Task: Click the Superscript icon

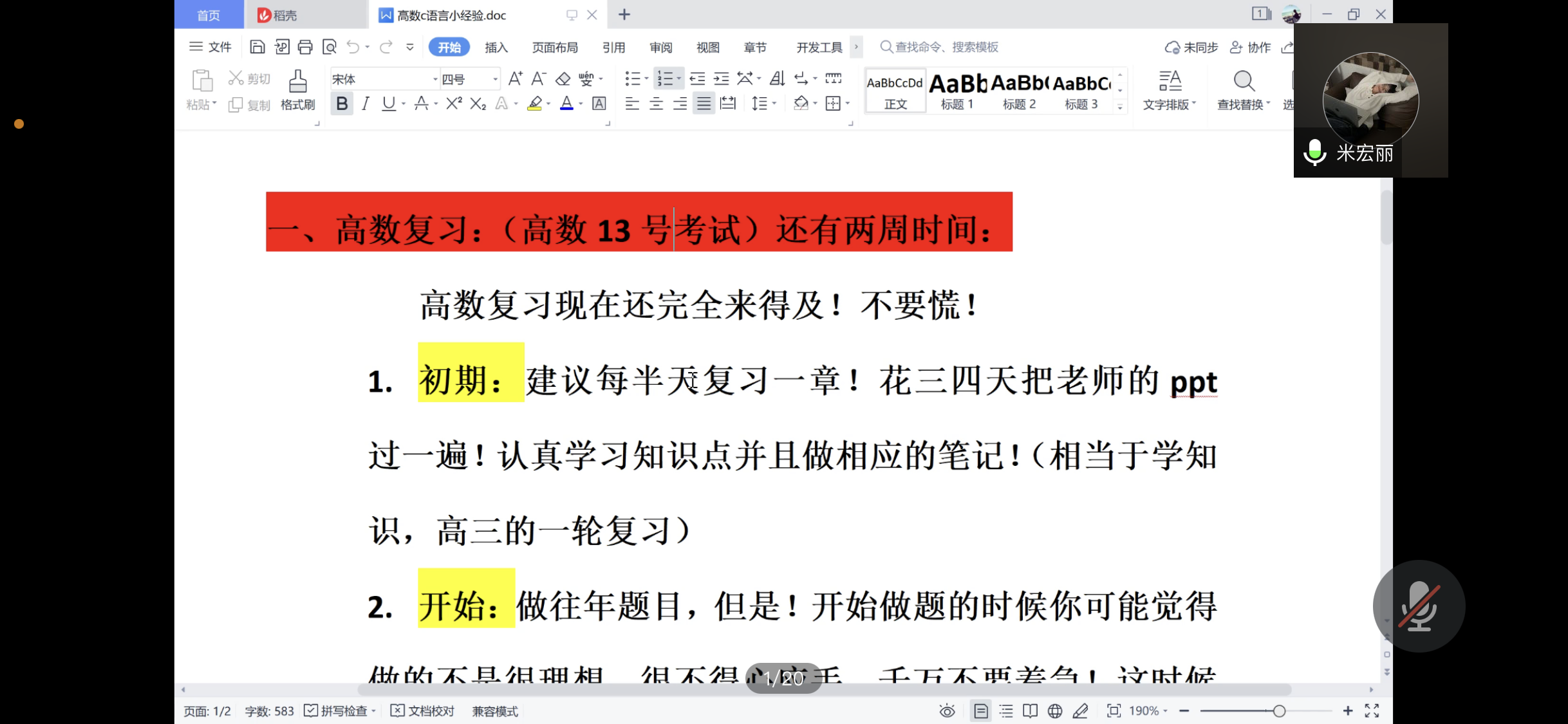Action: coord(454,104)
